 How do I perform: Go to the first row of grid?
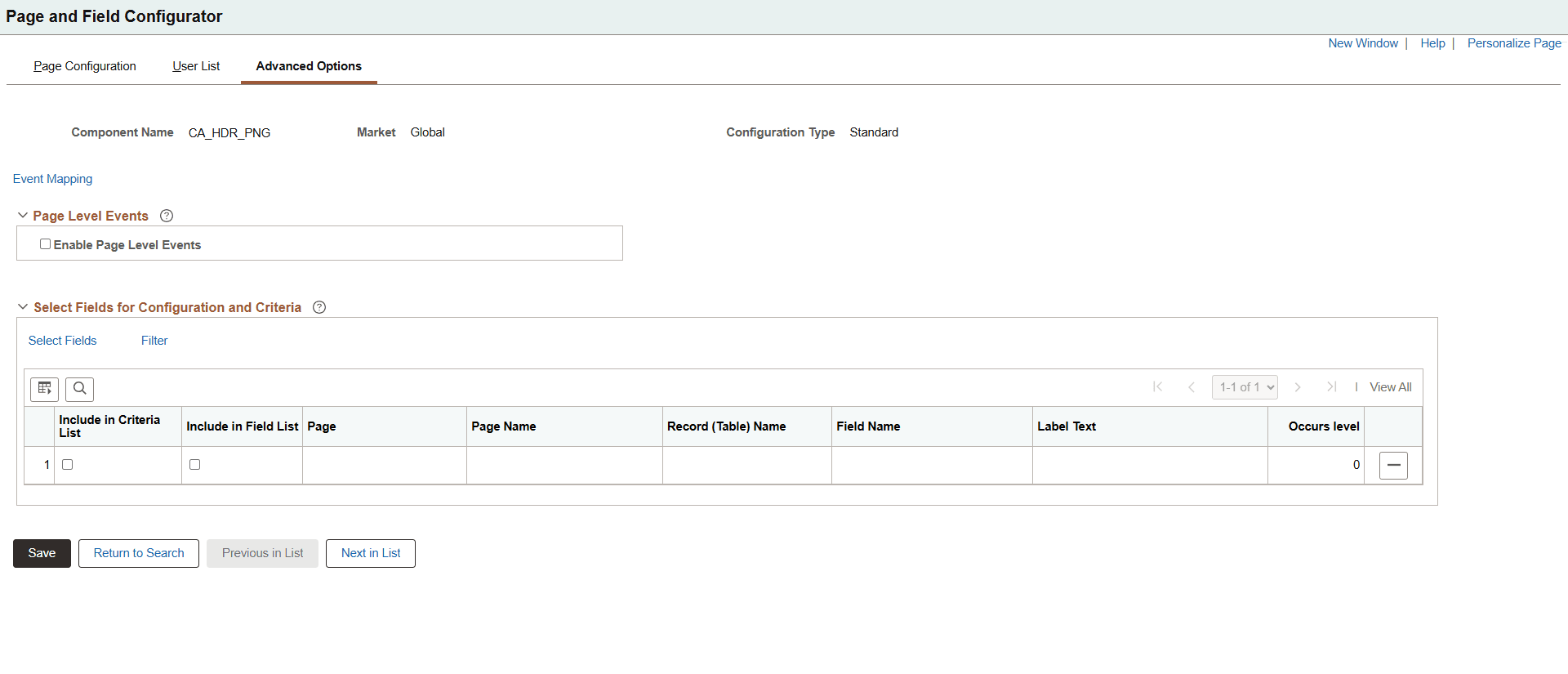(1157, 387)
